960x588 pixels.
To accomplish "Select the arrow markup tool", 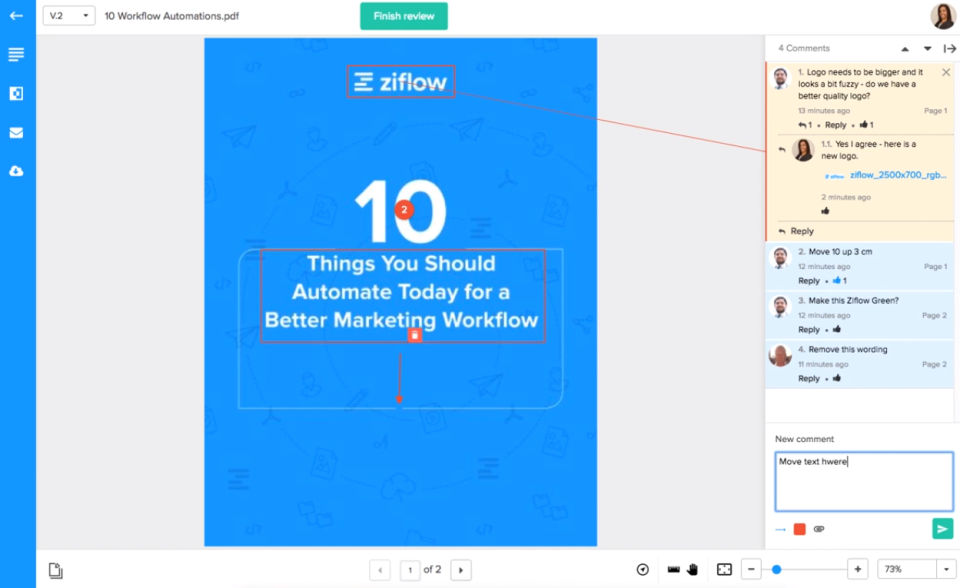I will pos(780,529).
